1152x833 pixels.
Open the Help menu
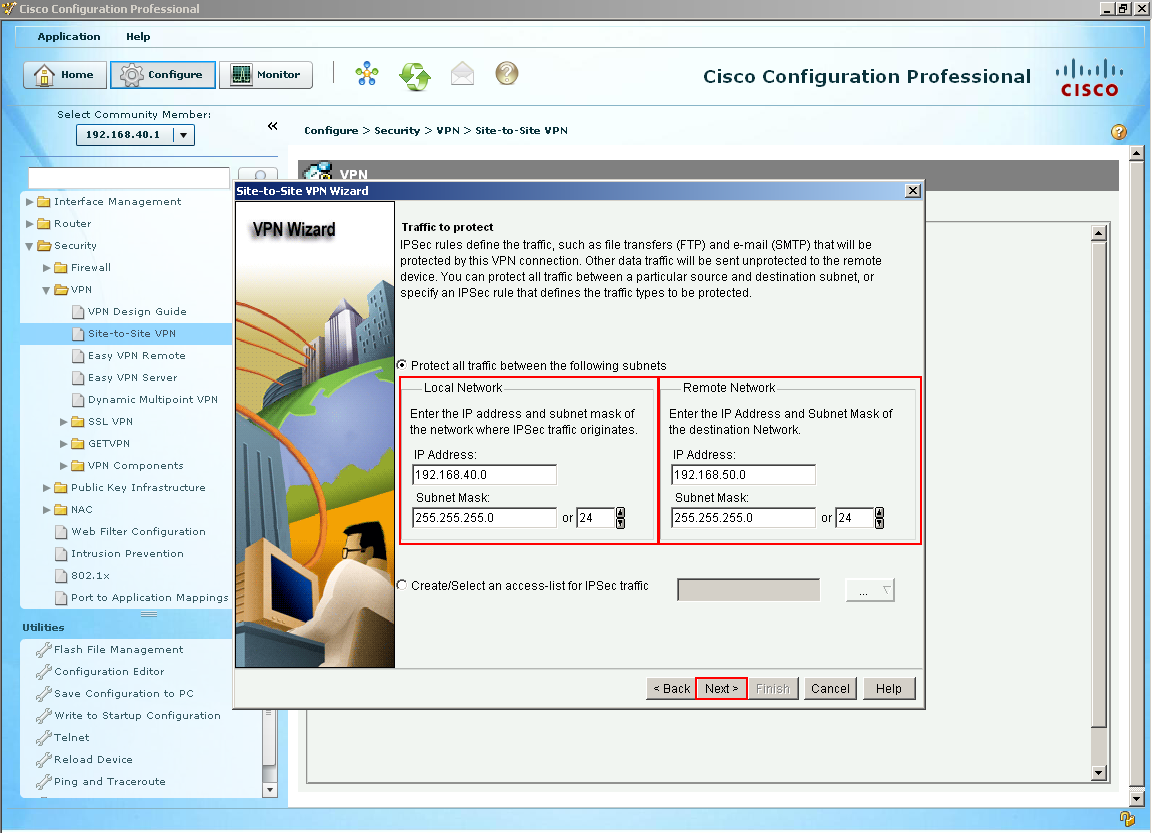tap(138, 37)
